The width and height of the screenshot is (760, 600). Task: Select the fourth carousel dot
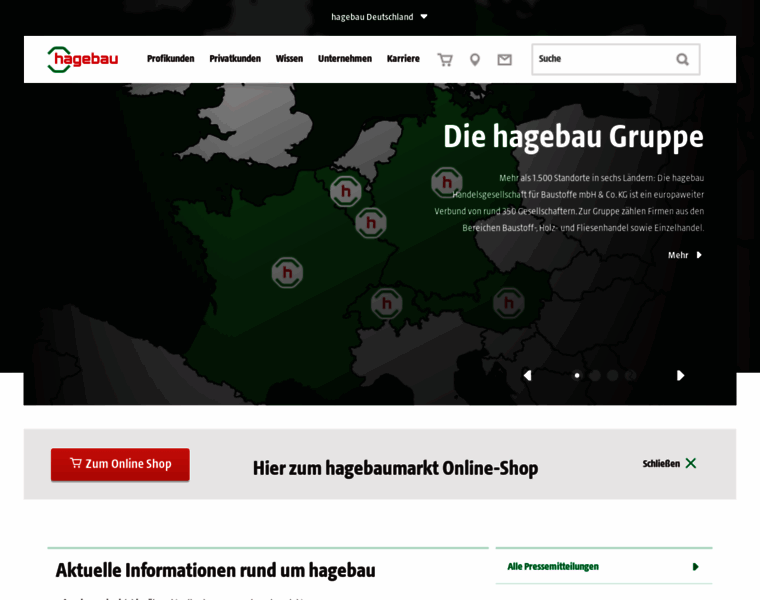[630, 375]
